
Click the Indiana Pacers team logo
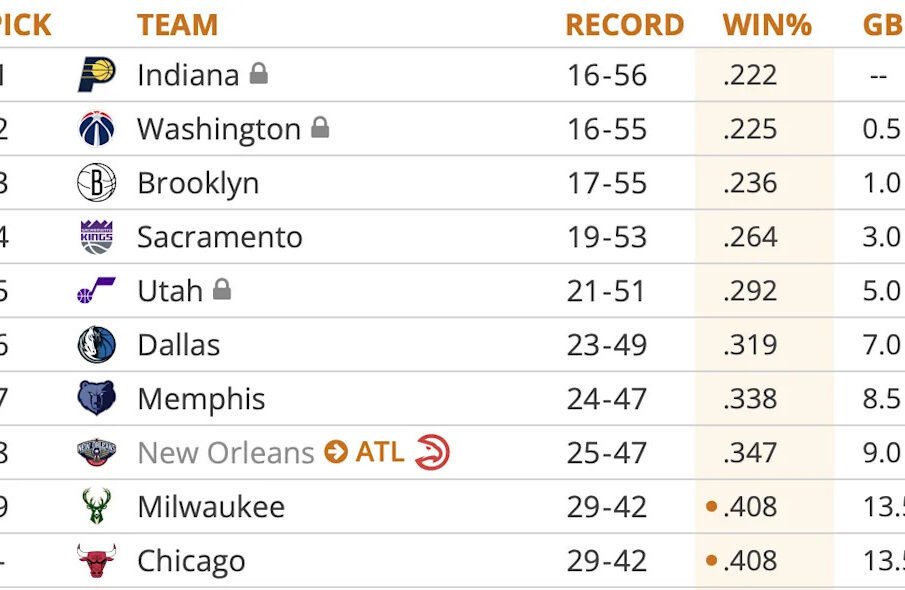[97, 75]
